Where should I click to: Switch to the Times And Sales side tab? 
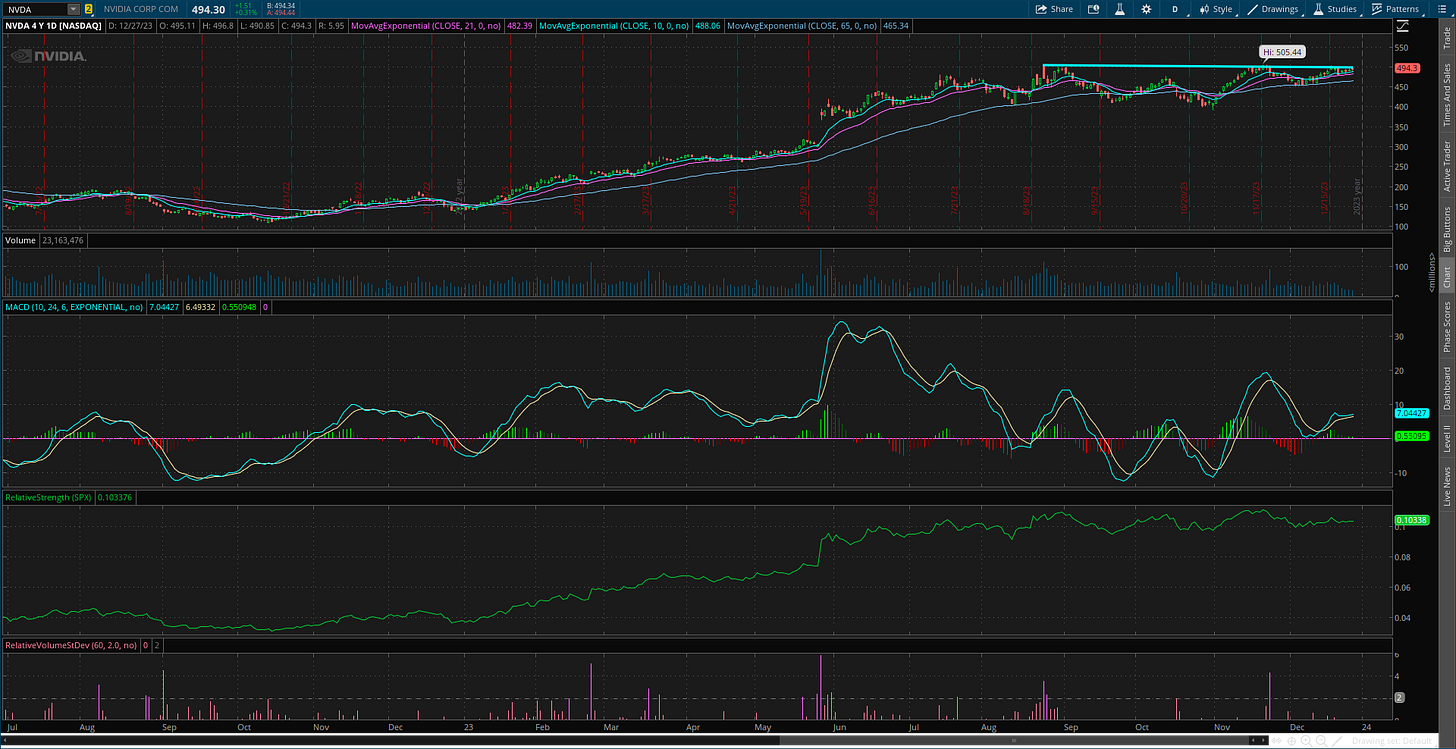pos(1446,93)
